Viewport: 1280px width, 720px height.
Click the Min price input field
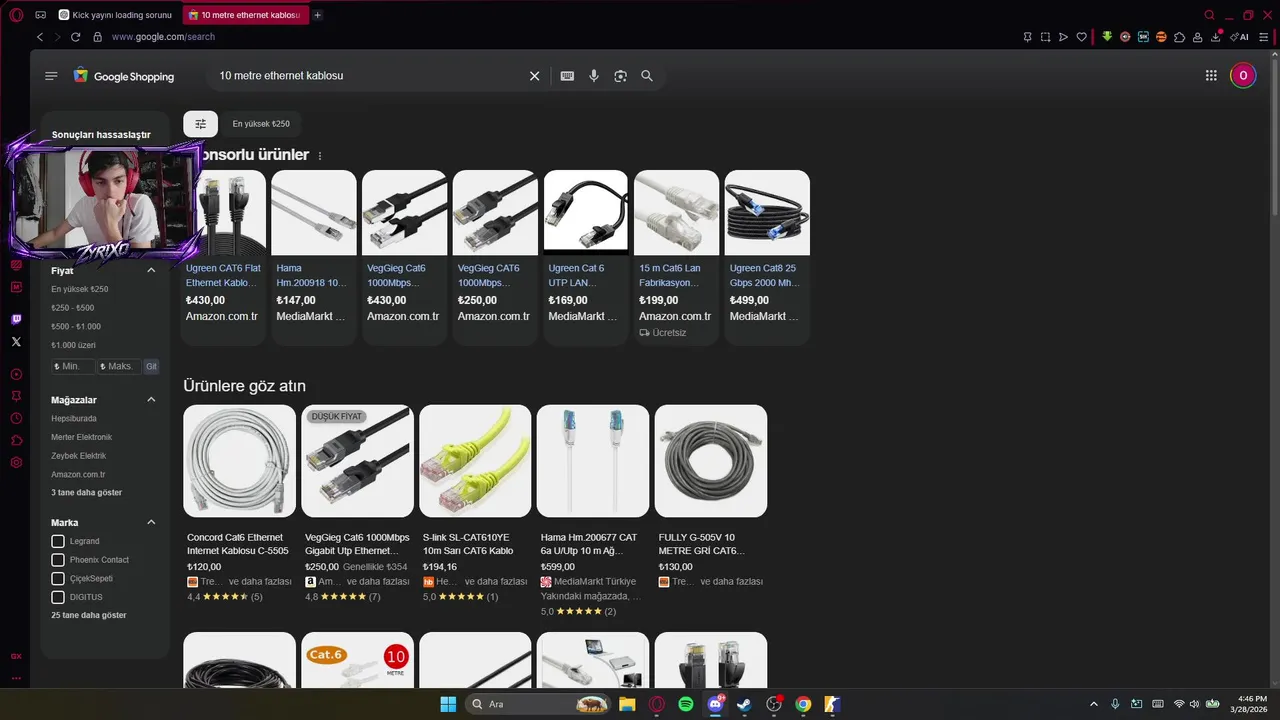coord(73,367)
